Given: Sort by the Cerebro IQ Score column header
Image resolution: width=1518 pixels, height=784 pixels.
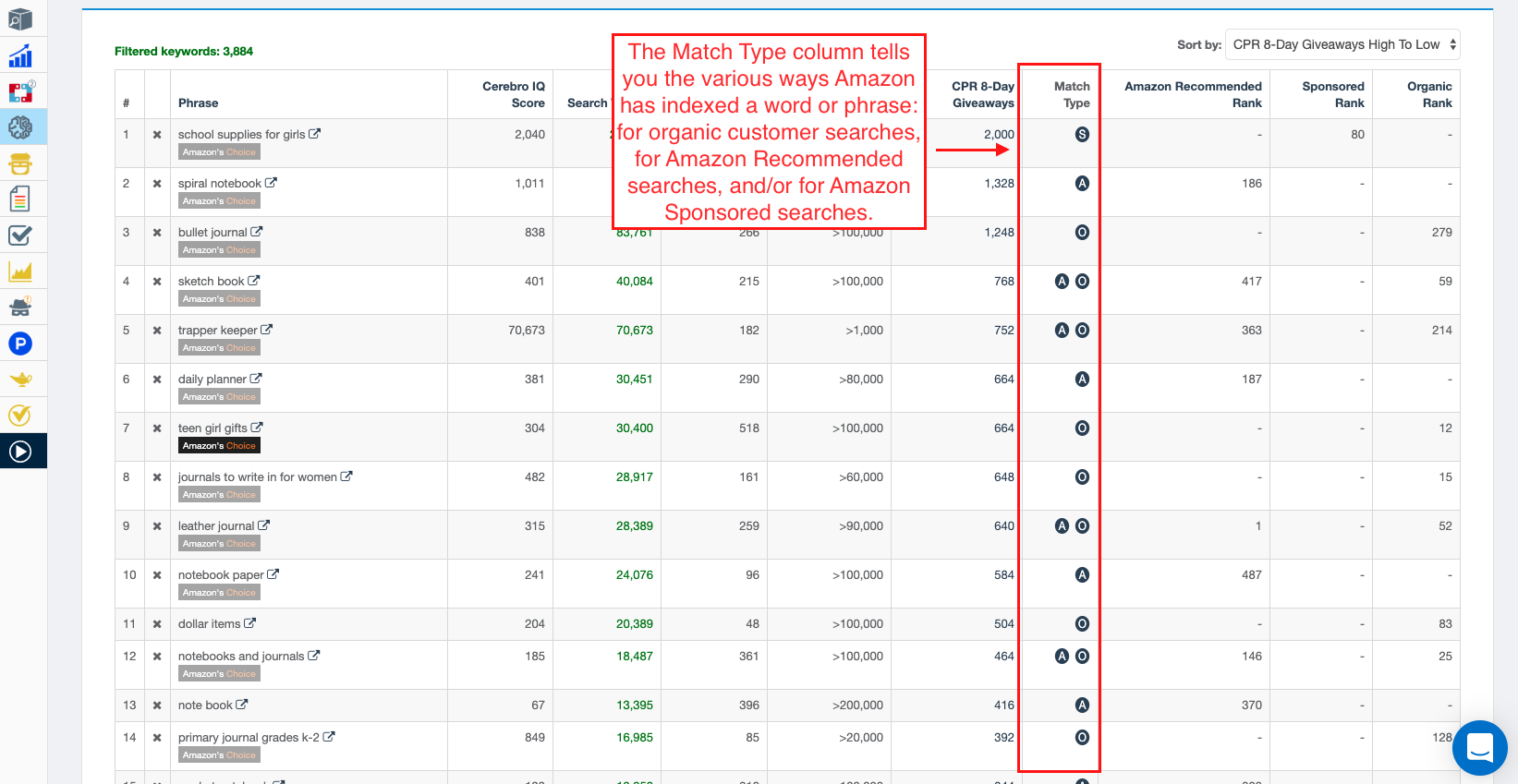Looking at the screenshot, I should tap(514, 94).
